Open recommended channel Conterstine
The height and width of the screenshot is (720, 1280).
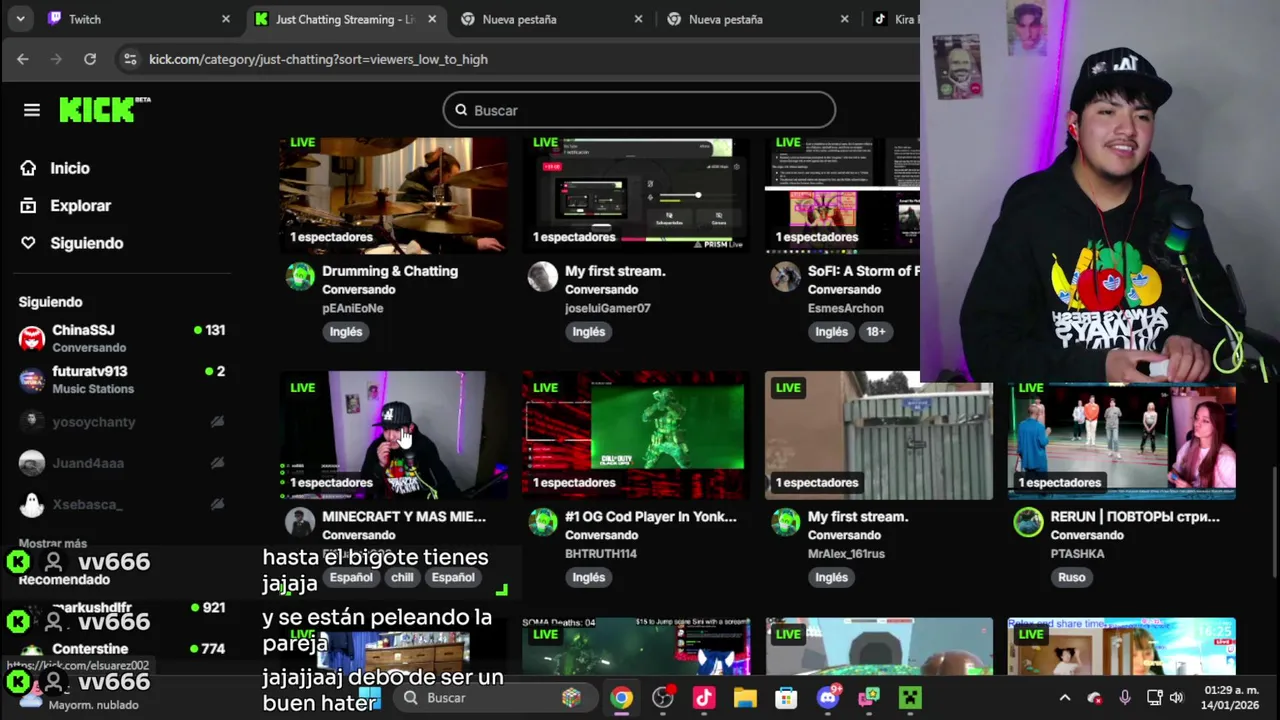(x=122, y=649)
